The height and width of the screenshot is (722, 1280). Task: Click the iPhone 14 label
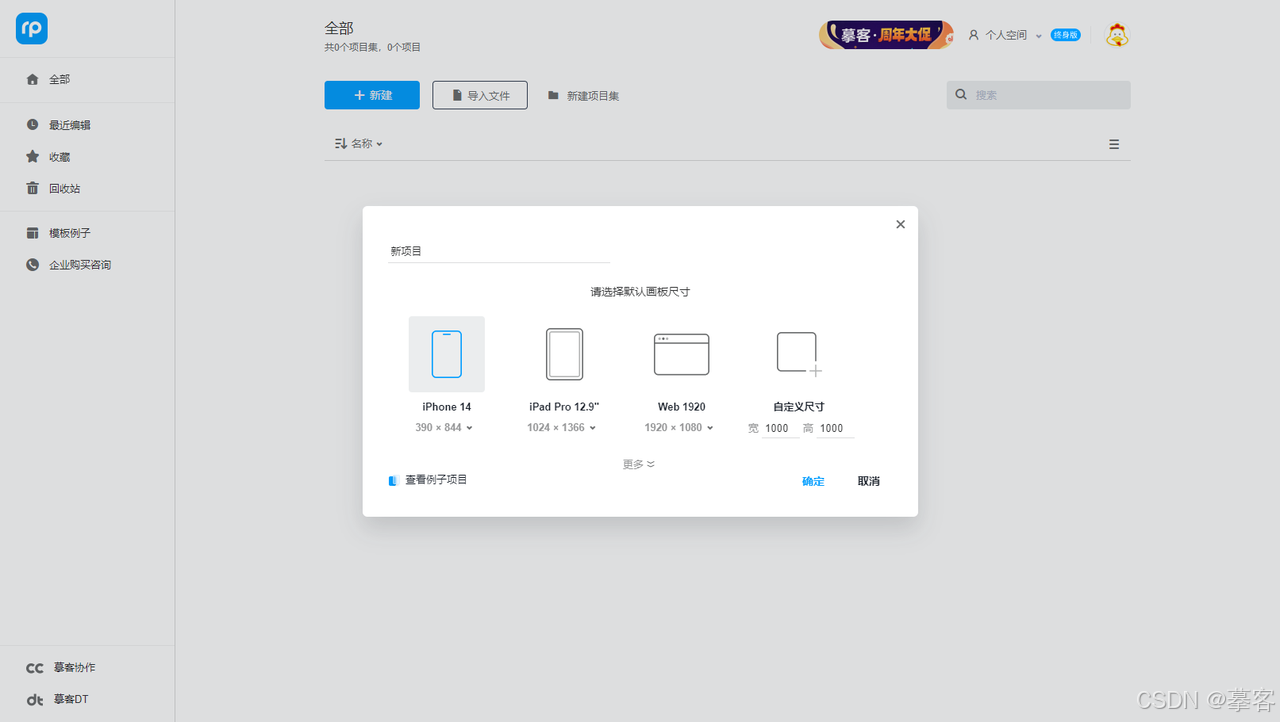[x=447, y=407]
